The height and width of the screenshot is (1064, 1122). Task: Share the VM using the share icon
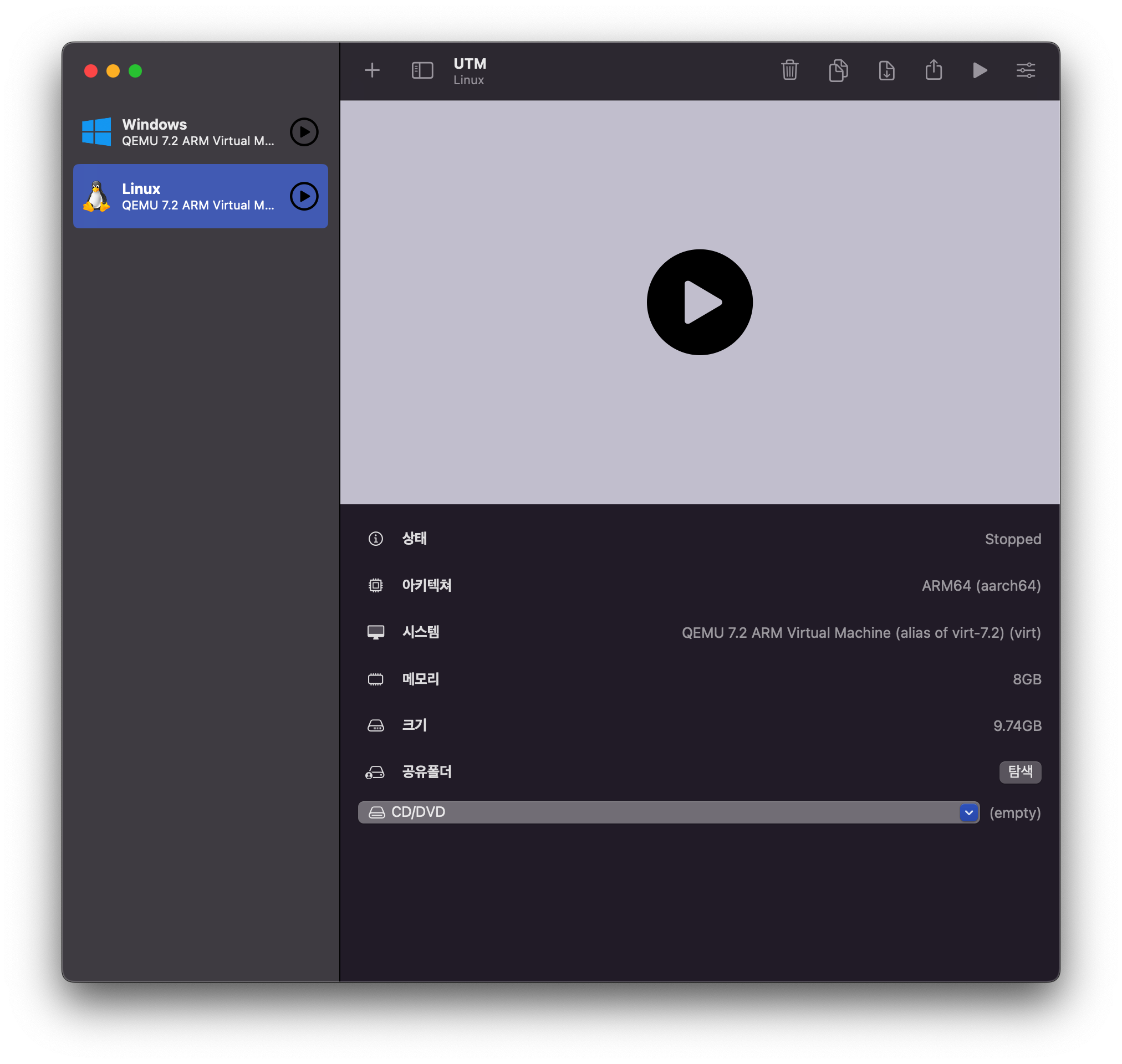(x=934, y=70)
